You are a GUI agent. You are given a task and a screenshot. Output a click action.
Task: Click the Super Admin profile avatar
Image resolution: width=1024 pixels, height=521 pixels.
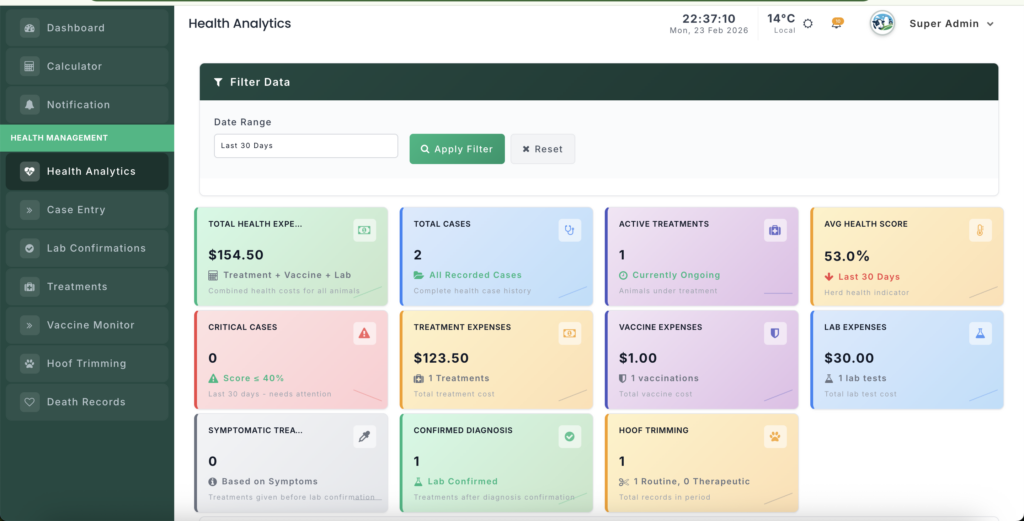click(882, 23)
